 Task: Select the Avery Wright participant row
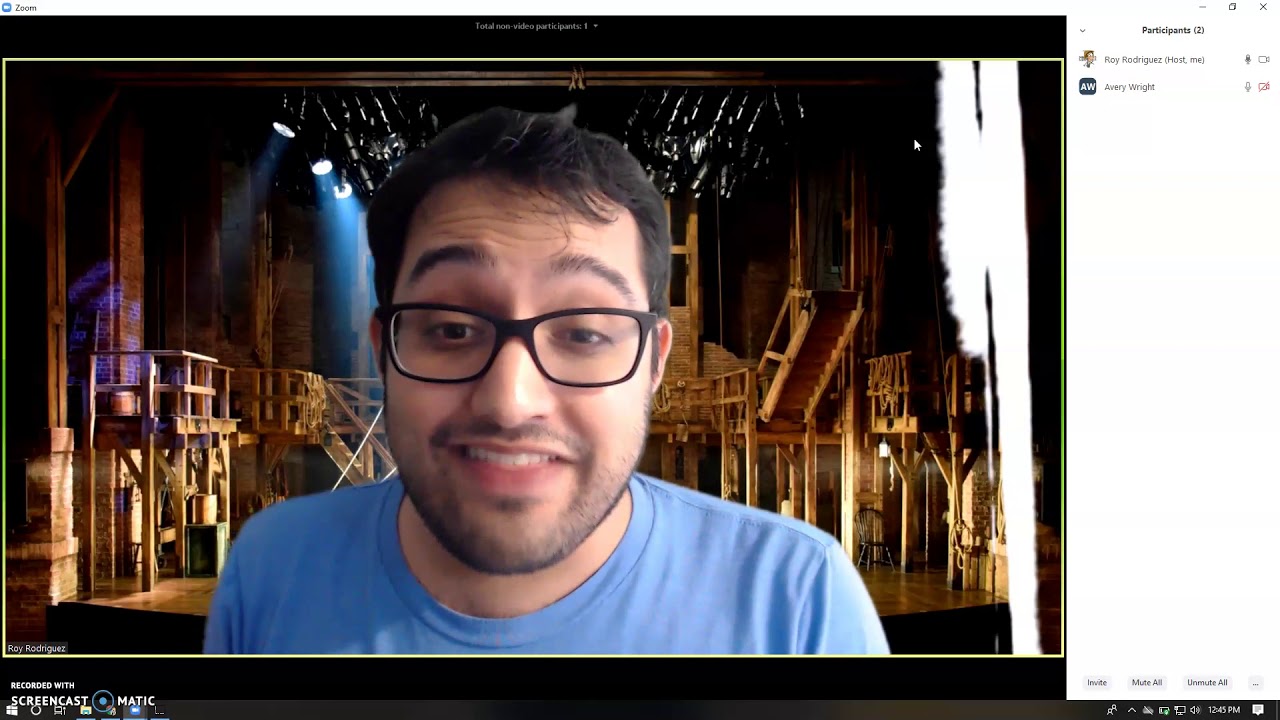click(1173, 87)
